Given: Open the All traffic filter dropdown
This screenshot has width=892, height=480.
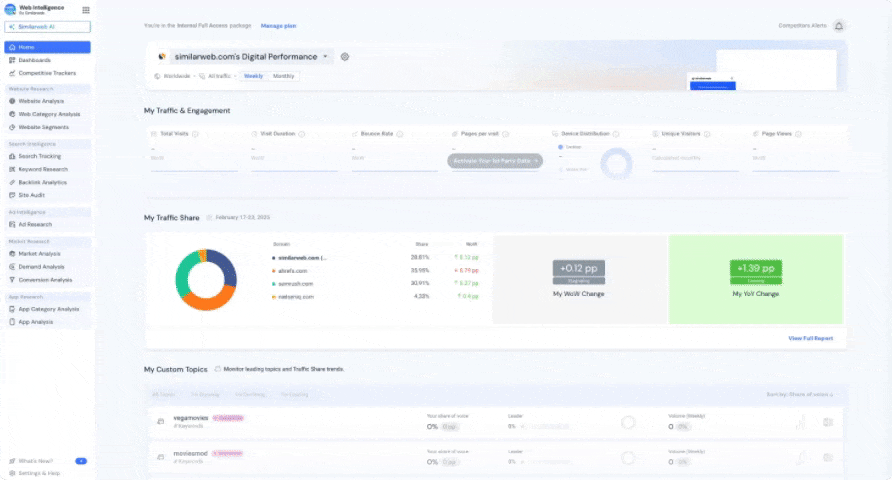Looking at the screenshot, I should [x=218, y=76].
